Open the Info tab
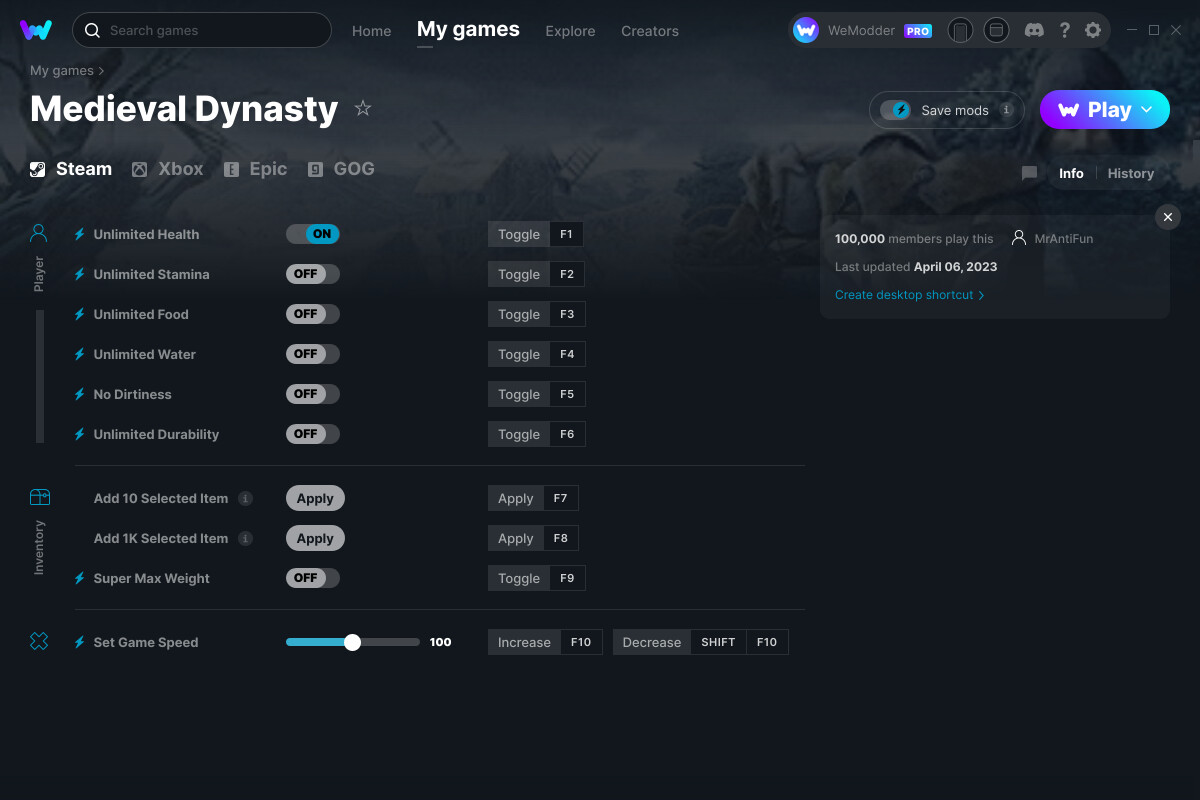 pos(1071,173)
